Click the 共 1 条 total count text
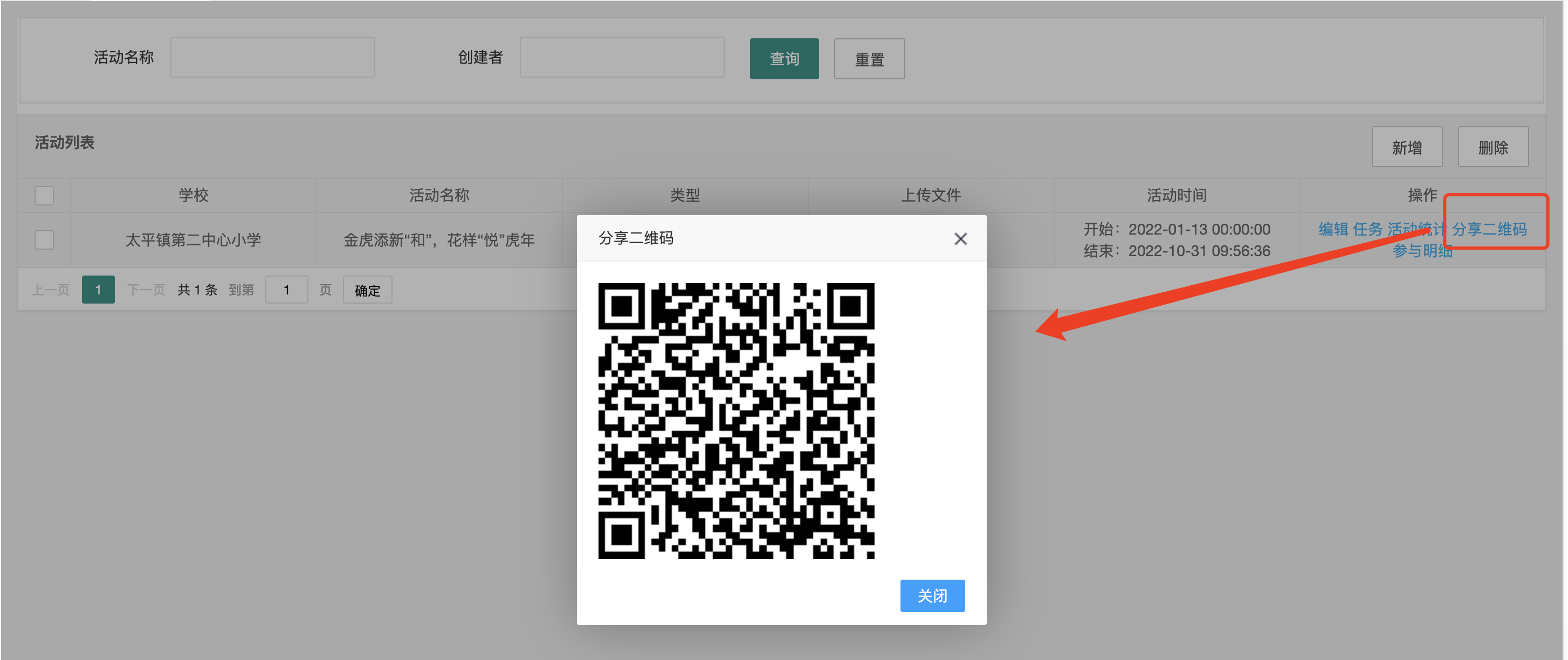 click(197, 290)
